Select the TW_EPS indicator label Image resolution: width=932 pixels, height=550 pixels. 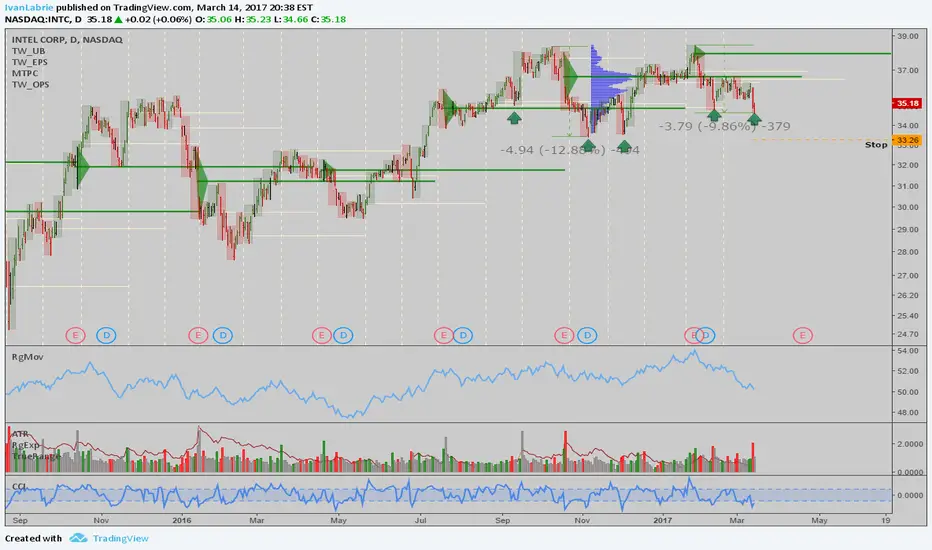30,62
